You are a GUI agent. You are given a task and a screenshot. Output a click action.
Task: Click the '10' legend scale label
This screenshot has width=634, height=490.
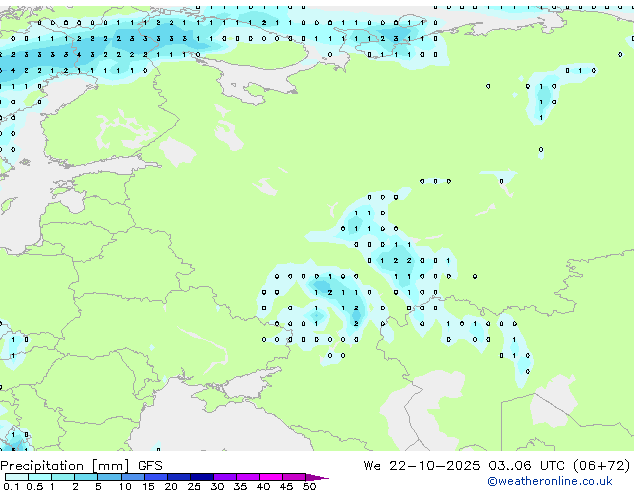125,486
